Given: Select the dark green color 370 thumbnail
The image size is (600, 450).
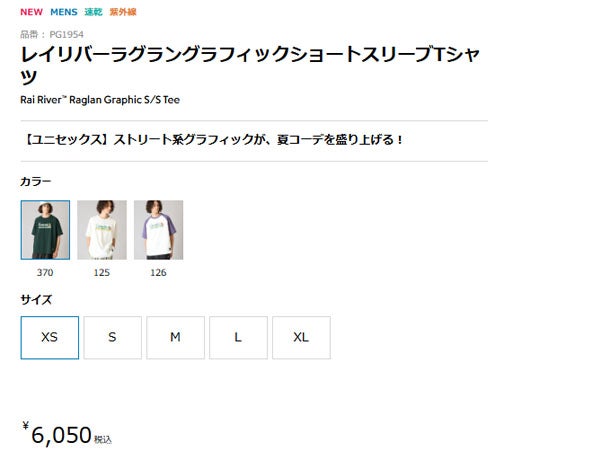Looking at the screenshot, I should 45,230.
